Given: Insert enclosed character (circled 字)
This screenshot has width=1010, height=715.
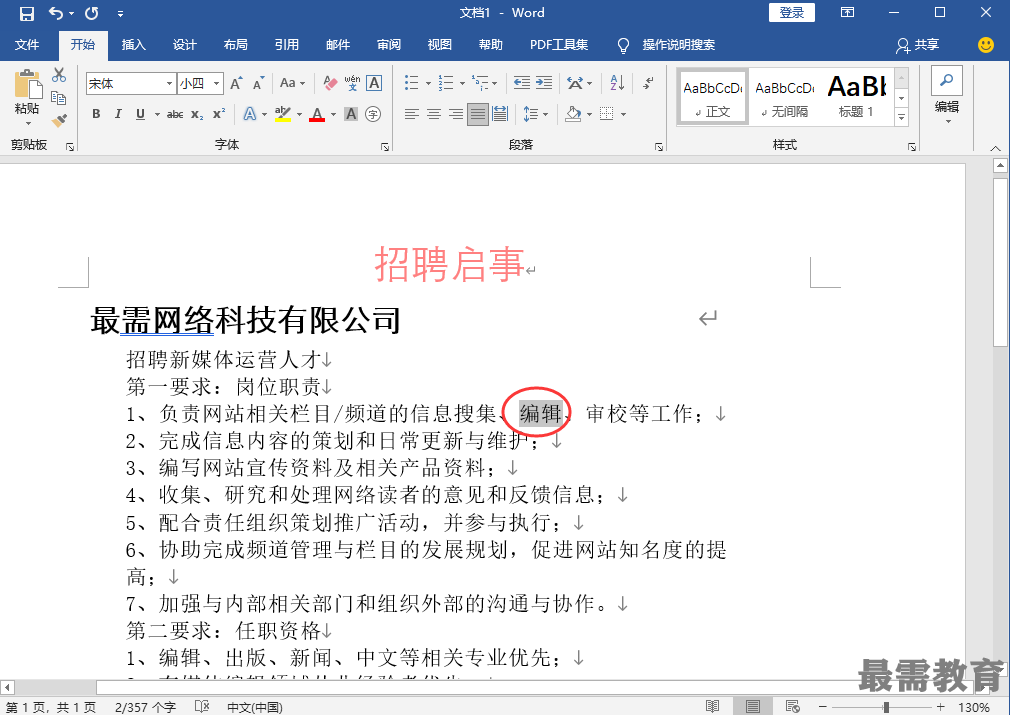Looking at the screenshot, I should 373,114.
